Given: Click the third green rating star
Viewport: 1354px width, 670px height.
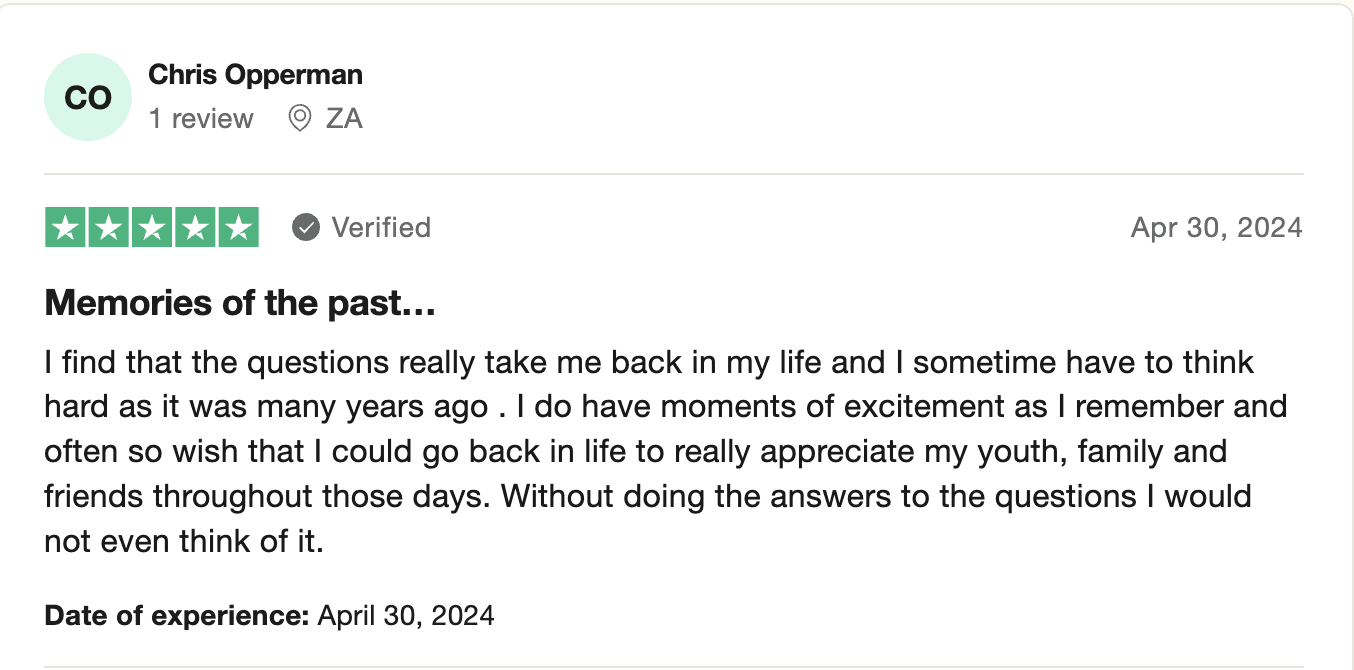Looking at the screenshot, I should pyautogui.click(x=152, y=228).
